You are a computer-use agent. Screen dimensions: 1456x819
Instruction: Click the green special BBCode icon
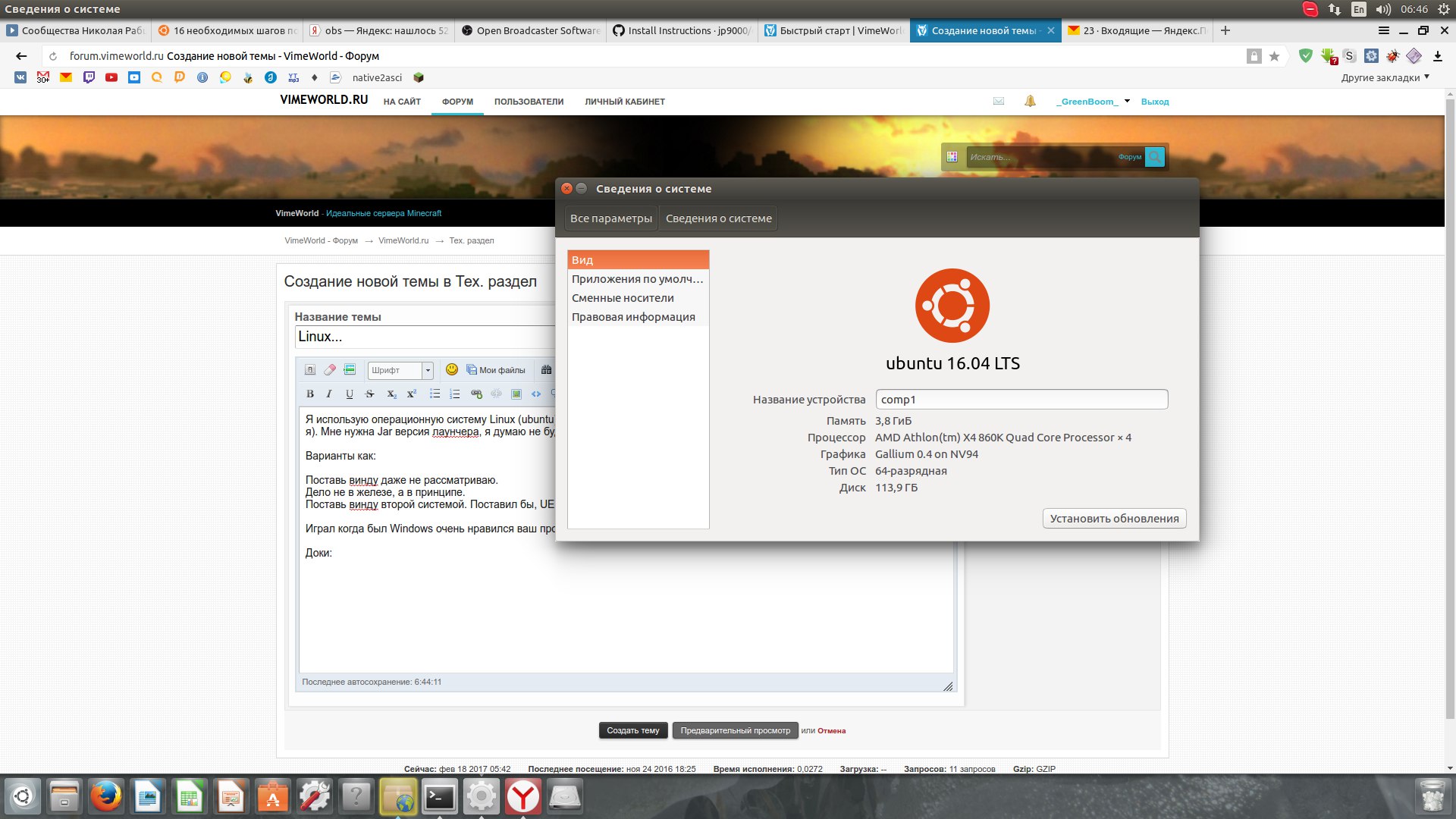coord(350,370)
